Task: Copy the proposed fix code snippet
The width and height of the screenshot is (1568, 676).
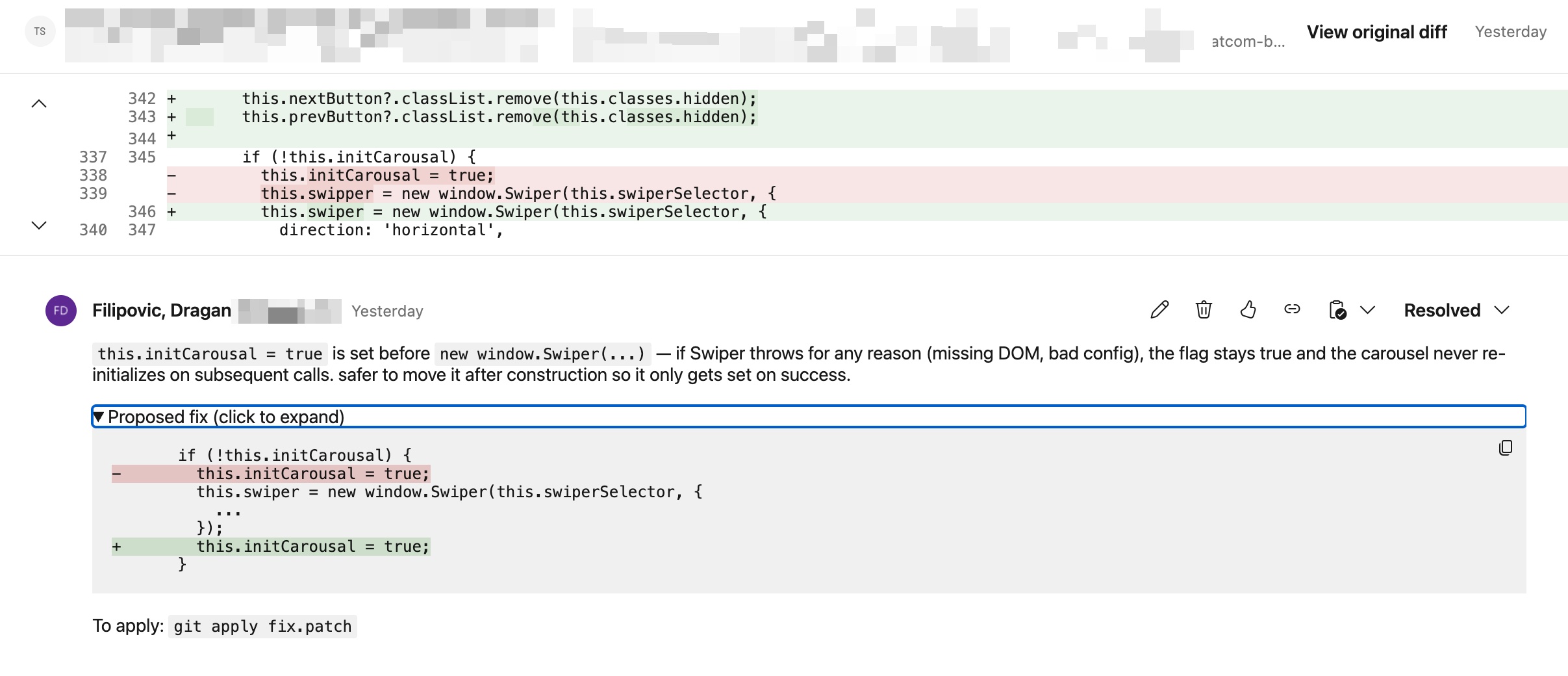Action: [1506, 447]
